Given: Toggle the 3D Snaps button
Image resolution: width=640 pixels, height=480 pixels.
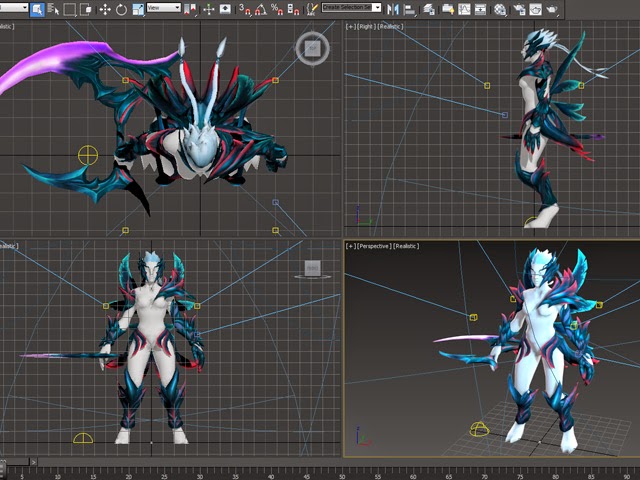Looking at the screenshot, I should pyautogui.click(x=245, y=9).
